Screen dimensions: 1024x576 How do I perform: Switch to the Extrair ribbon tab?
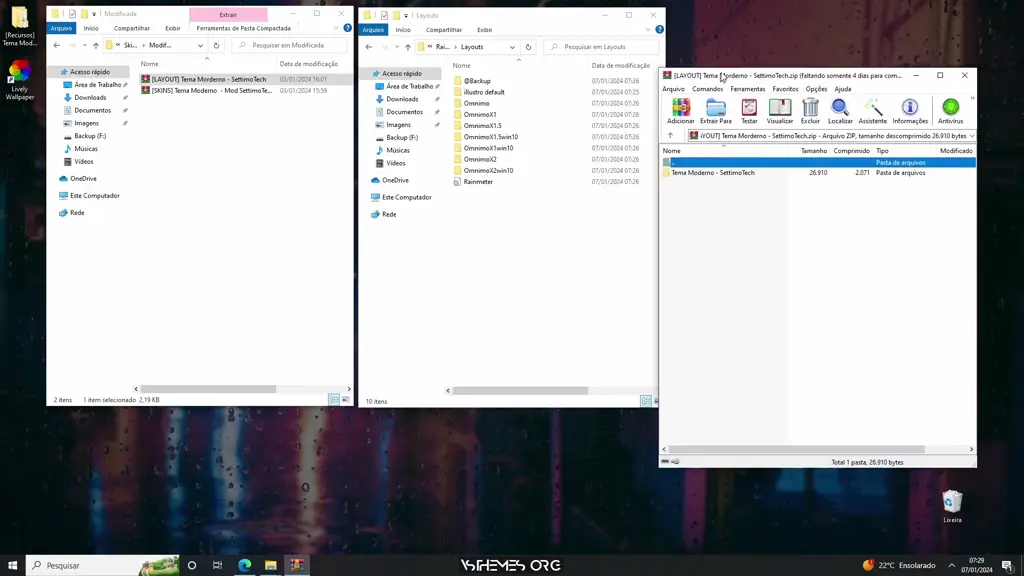(228, 15)
